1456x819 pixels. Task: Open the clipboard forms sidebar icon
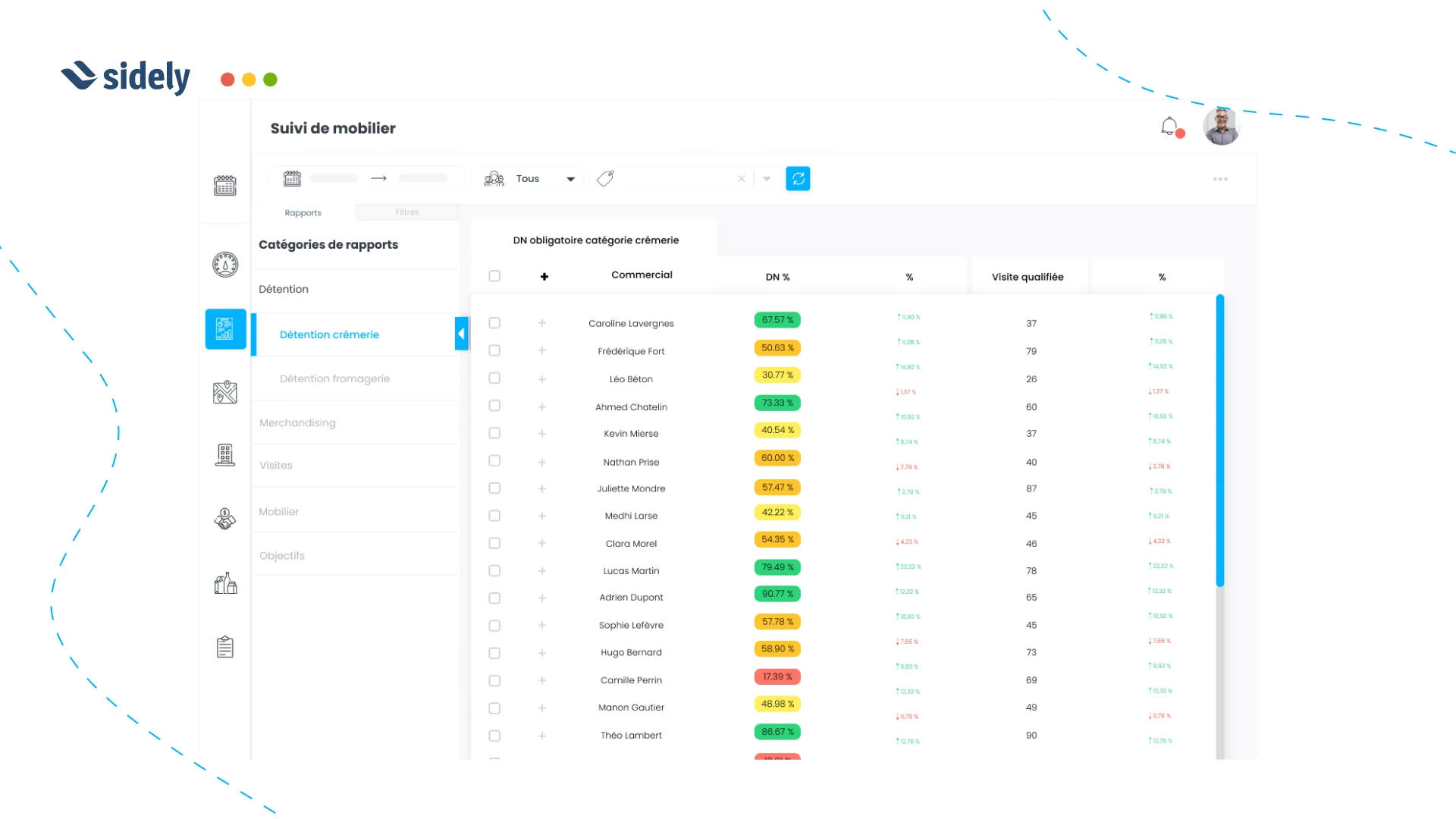(x=225, y=647)
